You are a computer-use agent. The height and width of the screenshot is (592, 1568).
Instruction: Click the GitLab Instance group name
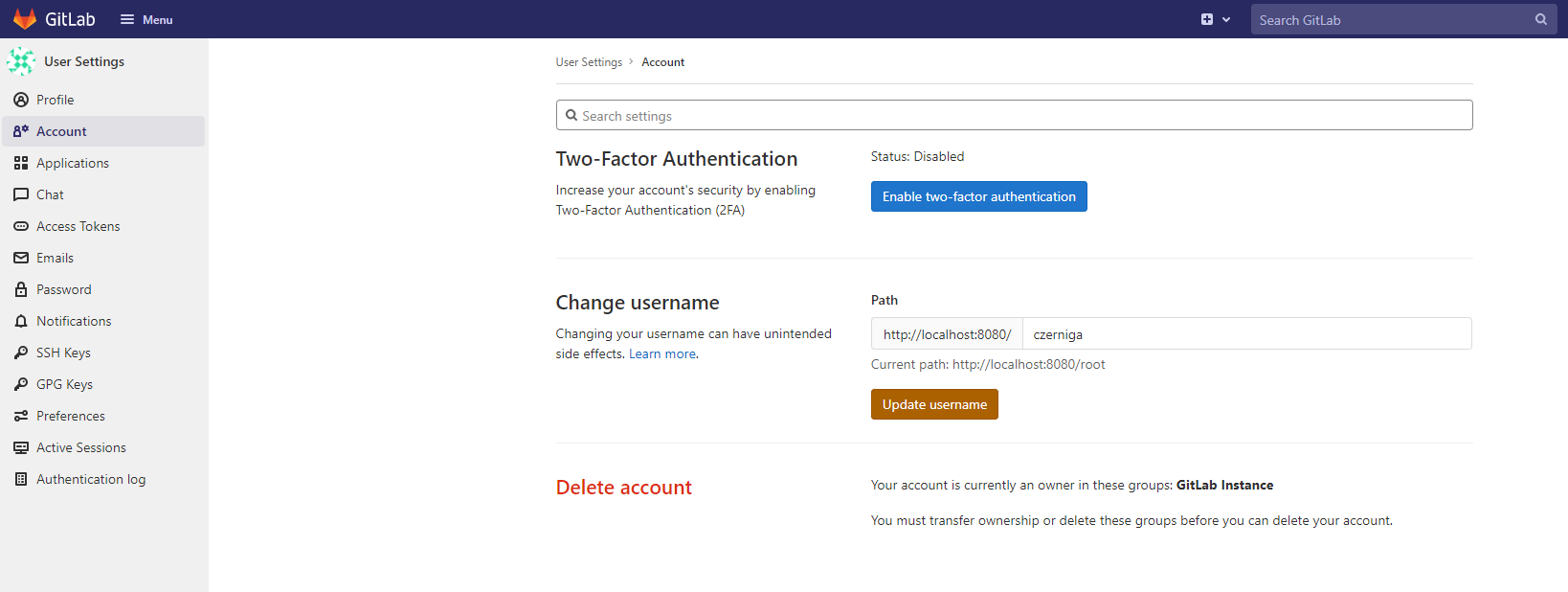pos(1224,485)
